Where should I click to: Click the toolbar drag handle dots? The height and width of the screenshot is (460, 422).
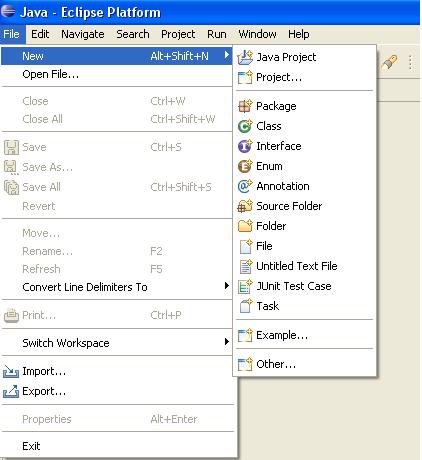pos(410,62)
